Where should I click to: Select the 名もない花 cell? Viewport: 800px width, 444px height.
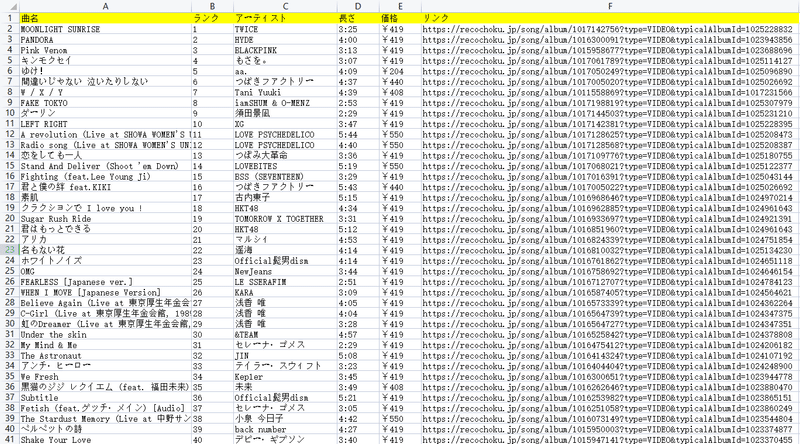click(x=106, y=250)
